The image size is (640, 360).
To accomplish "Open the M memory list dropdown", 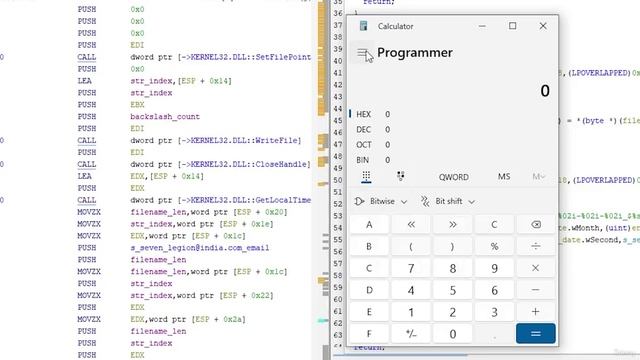I will coord(538,176).
